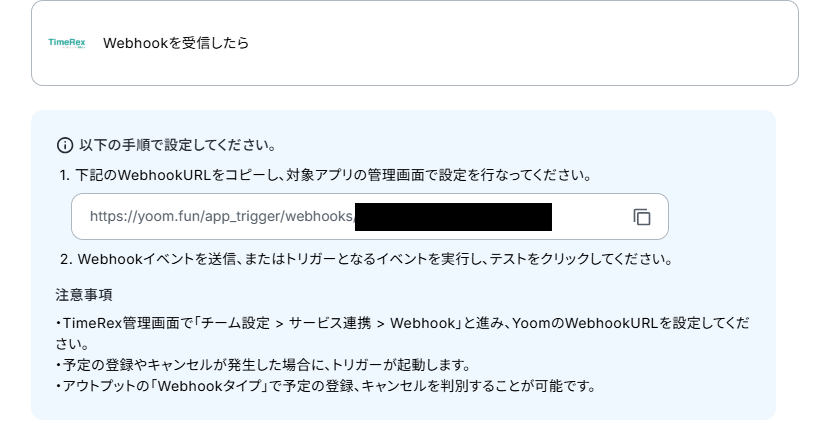
Task: Click the 「Webhookタイプ」 quoted term
Action: pos(210,386)
